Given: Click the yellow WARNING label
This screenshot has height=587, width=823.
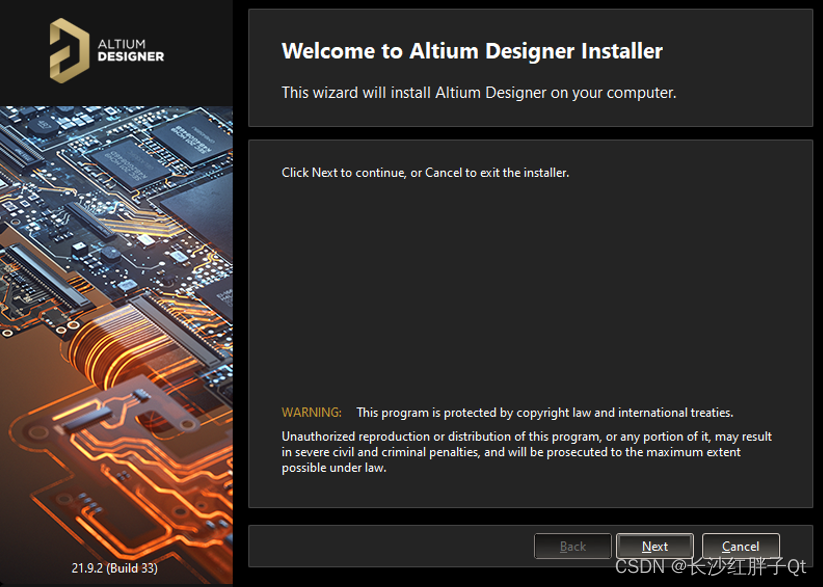Looking at the screenshot, I should tap(311, 412).
